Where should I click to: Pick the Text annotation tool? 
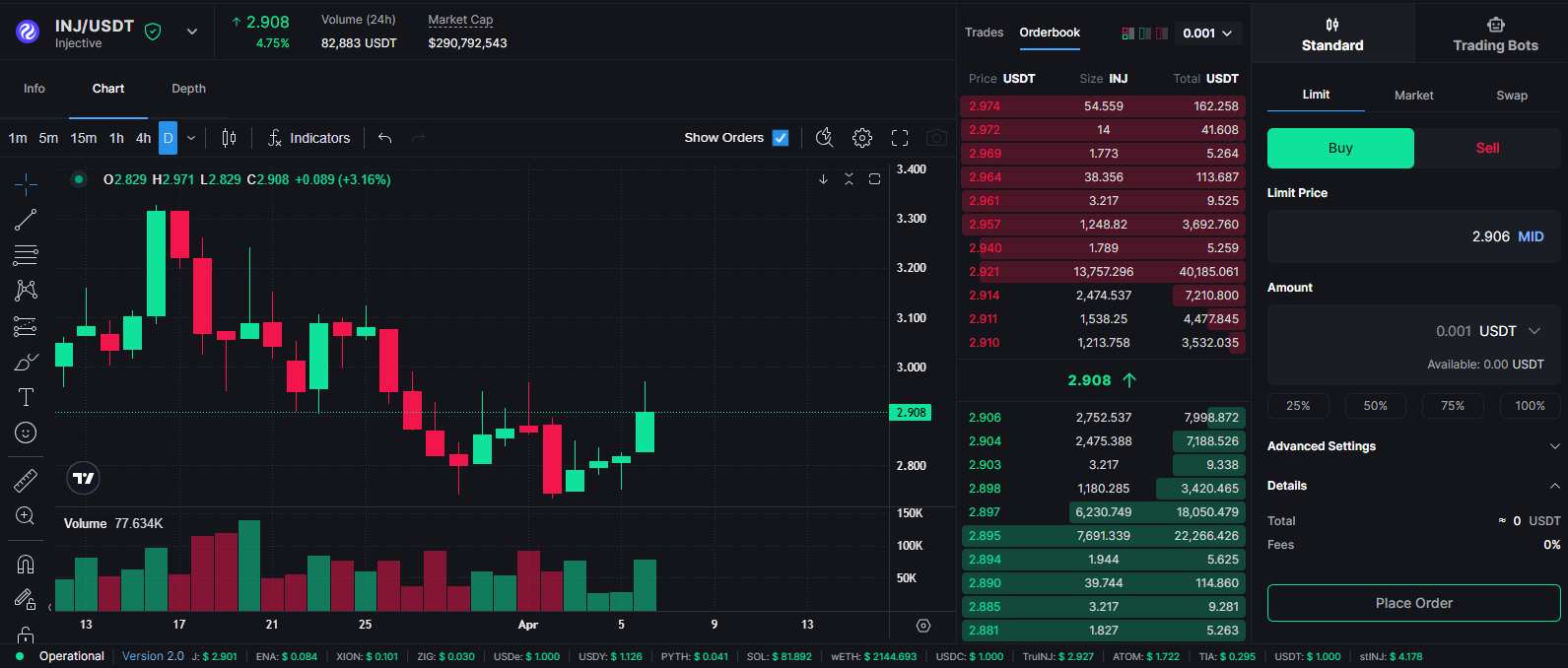tap(26, 397)
